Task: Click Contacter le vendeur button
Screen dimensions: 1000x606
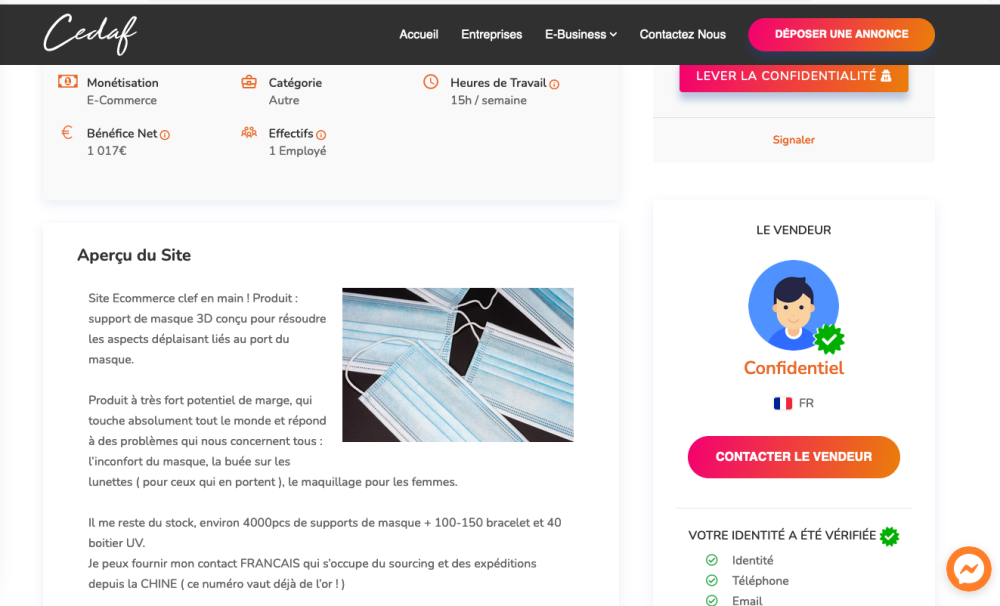Action: [x=793, y=457]
